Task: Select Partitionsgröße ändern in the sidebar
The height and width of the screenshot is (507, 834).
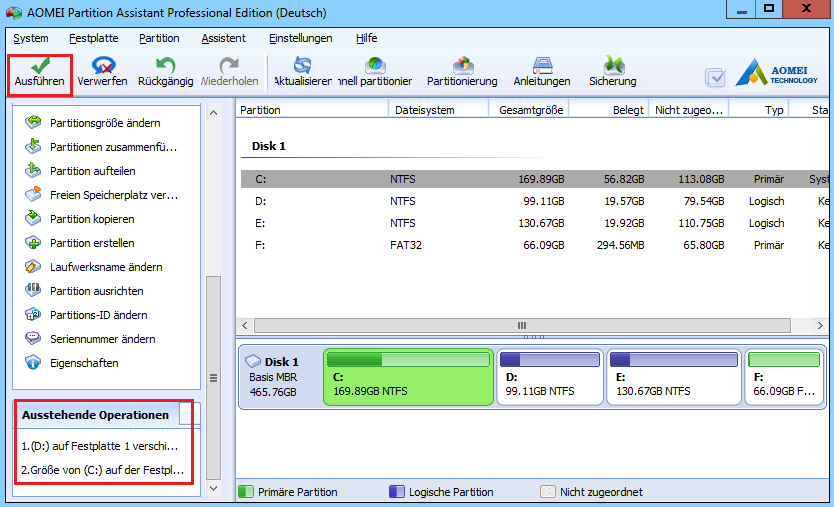Action: [x=105, y=123]
